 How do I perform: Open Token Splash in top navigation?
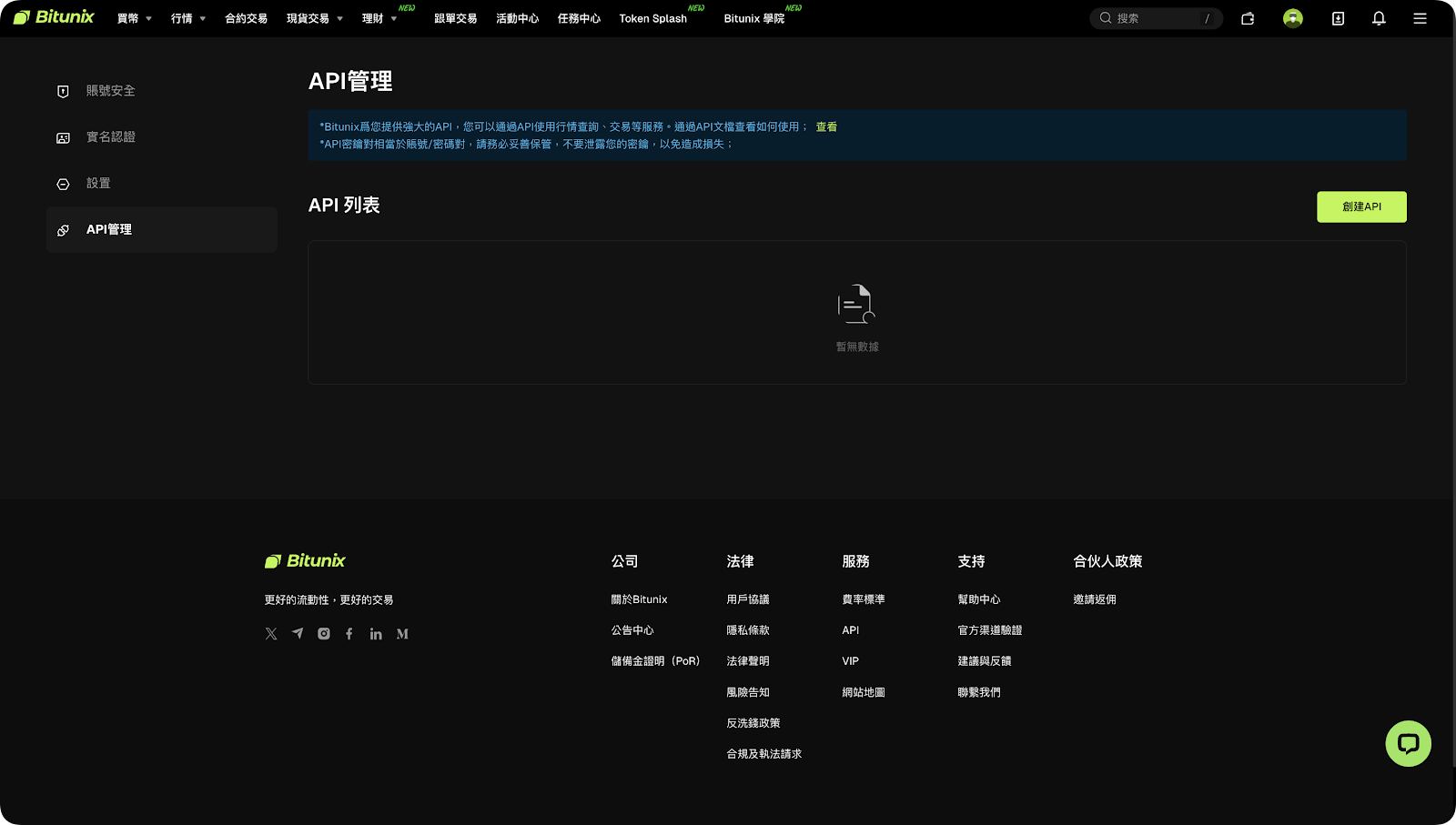pos(652,18)
